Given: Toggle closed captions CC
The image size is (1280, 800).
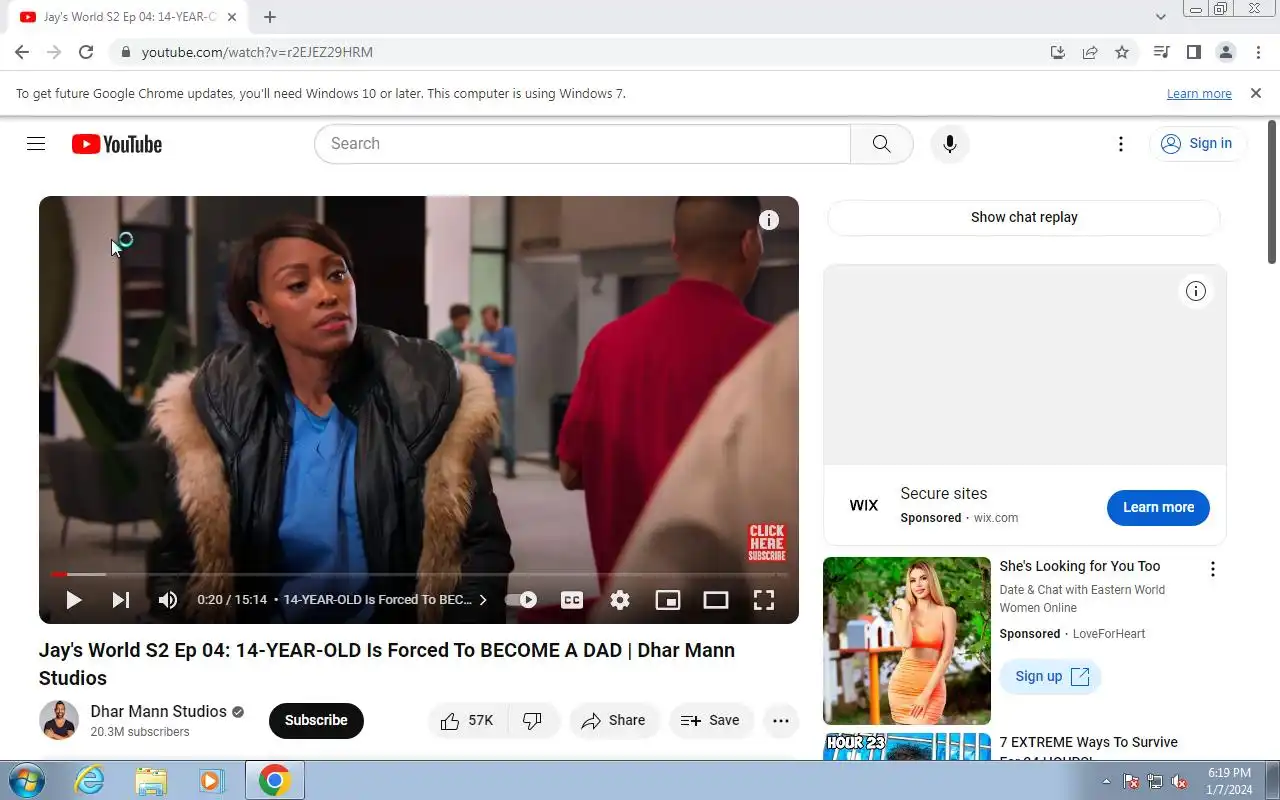Looking at the screenshot, I should 572,600.
